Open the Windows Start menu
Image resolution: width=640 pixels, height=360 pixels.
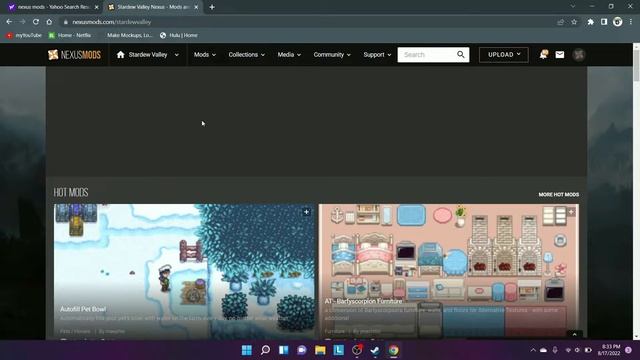tap(247, 350)
